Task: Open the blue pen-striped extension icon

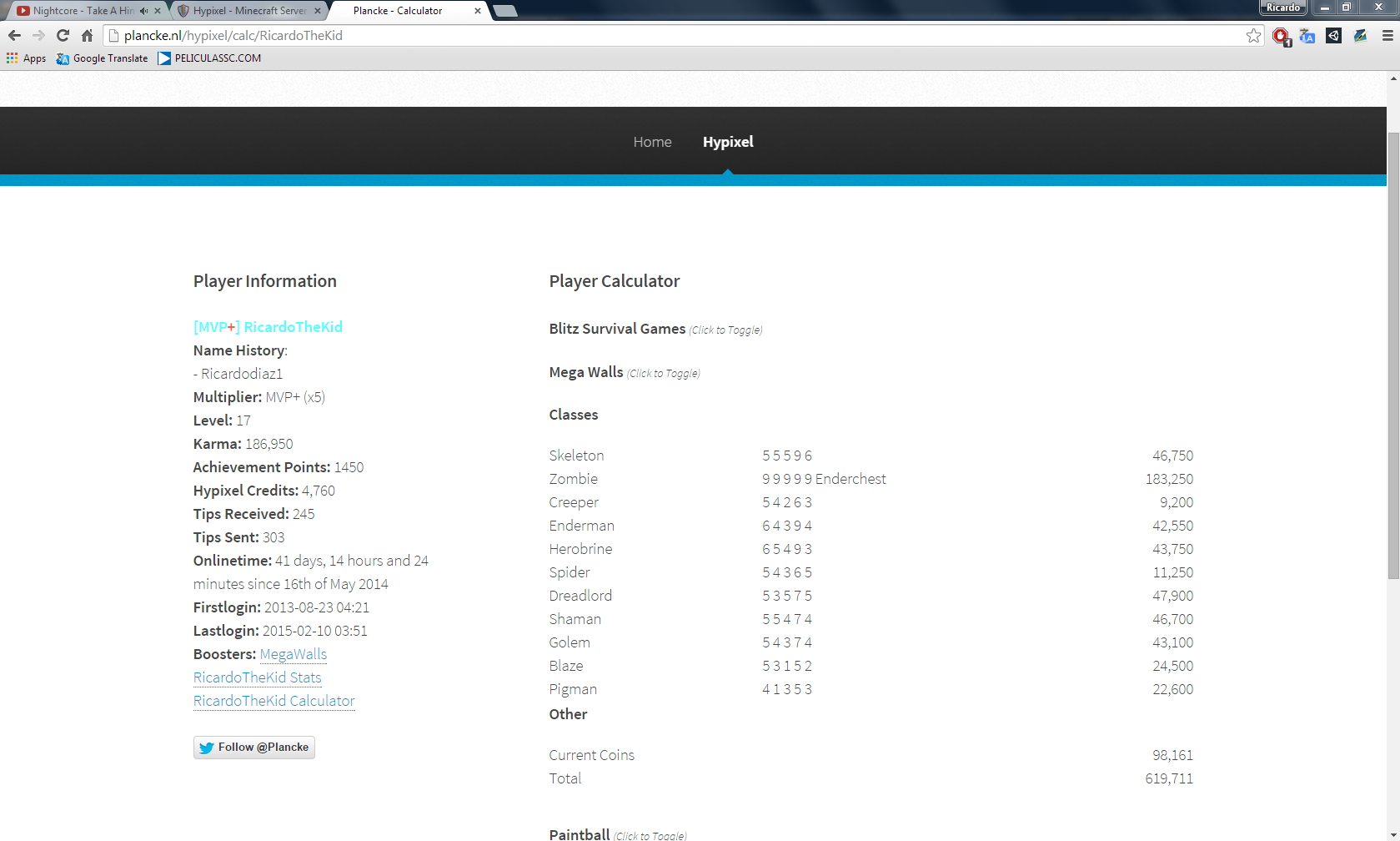Action: [x=1361, y=36]
